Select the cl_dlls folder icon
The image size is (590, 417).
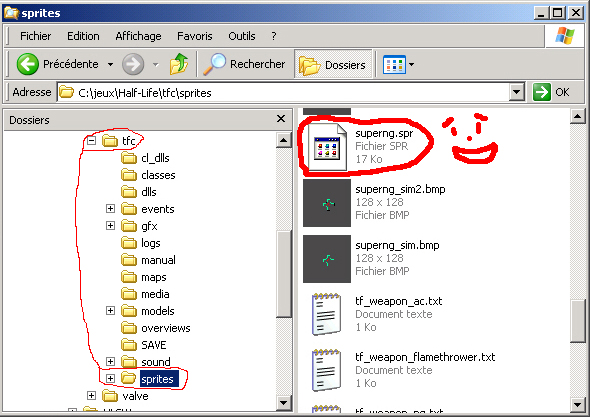129,158
